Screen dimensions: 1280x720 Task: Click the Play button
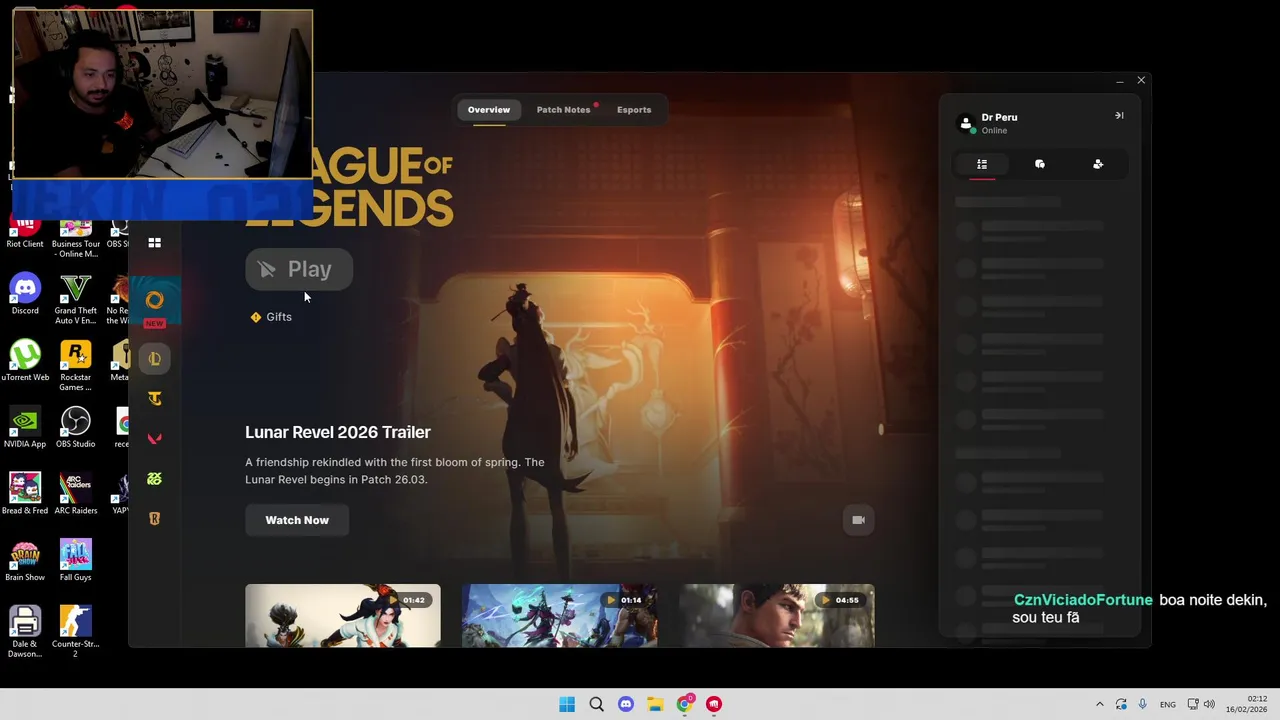click(x=298, y=269)
